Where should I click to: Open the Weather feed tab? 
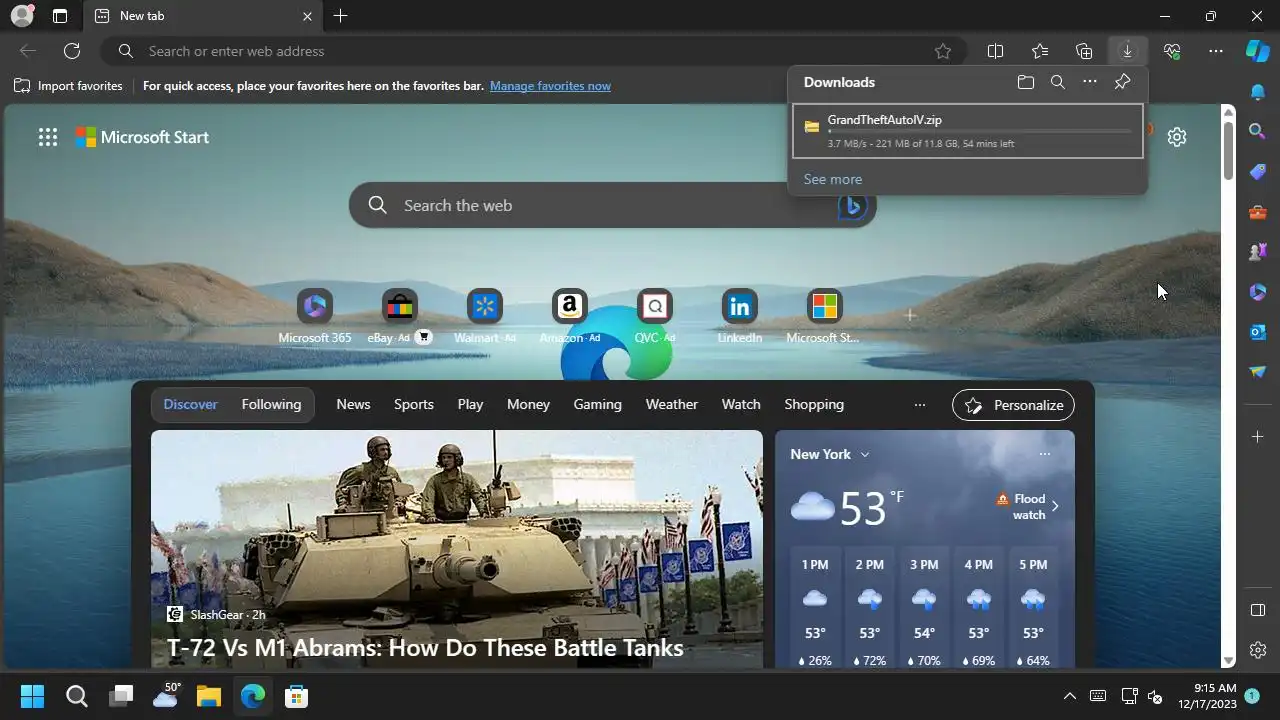pyautogui.click(x=672, y=404)
